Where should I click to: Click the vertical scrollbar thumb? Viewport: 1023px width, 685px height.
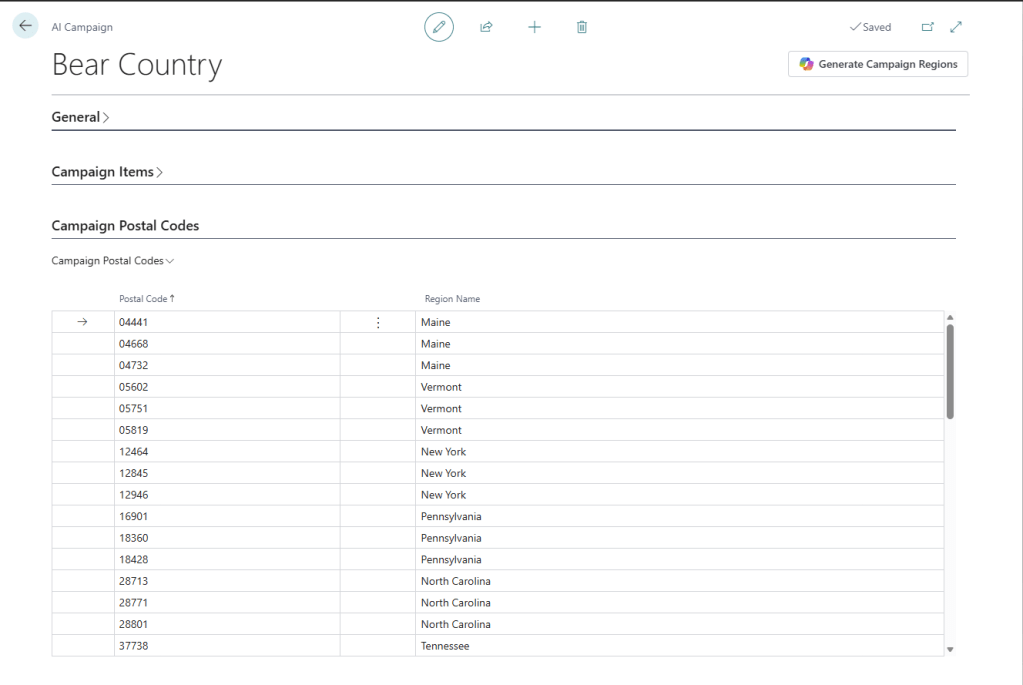[x=950, y=370]
